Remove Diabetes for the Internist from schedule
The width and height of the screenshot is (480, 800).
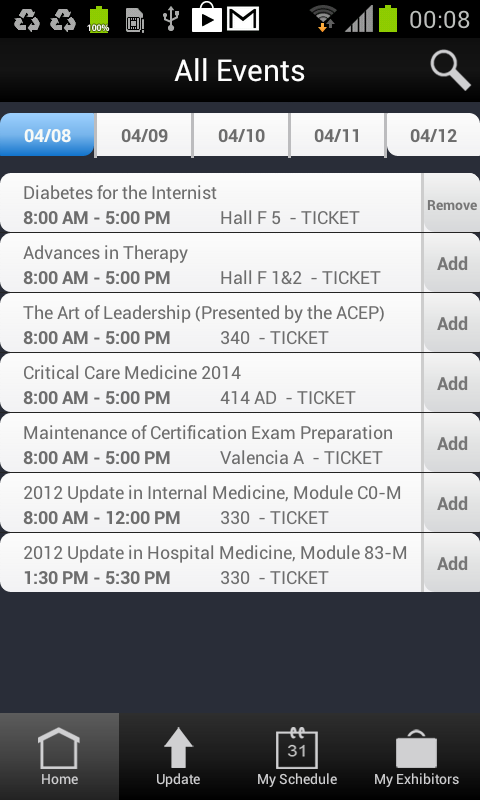(451, 203)
